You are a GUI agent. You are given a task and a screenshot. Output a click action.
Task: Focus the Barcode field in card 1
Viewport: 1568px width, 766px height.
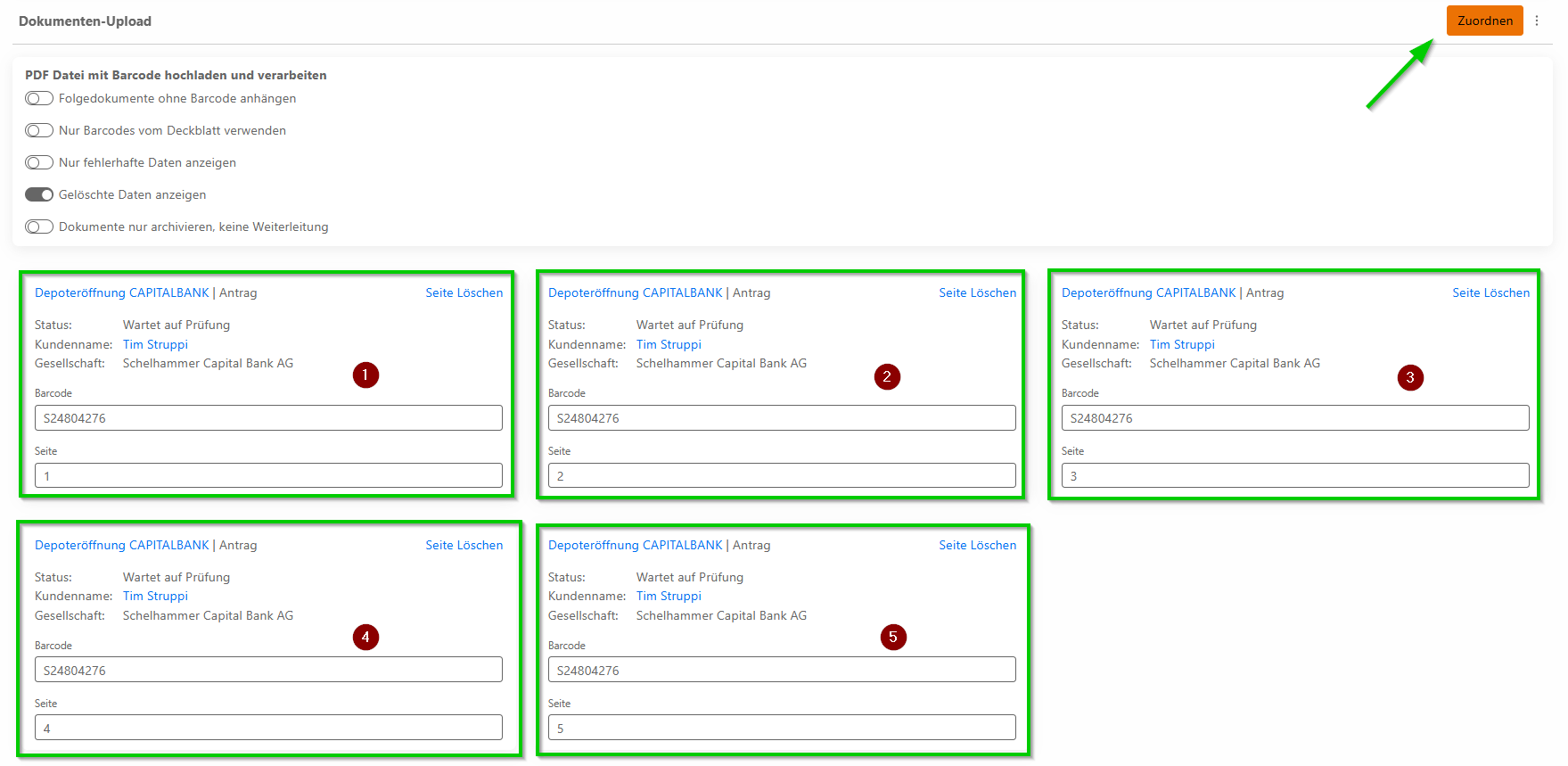pos(268,418)
